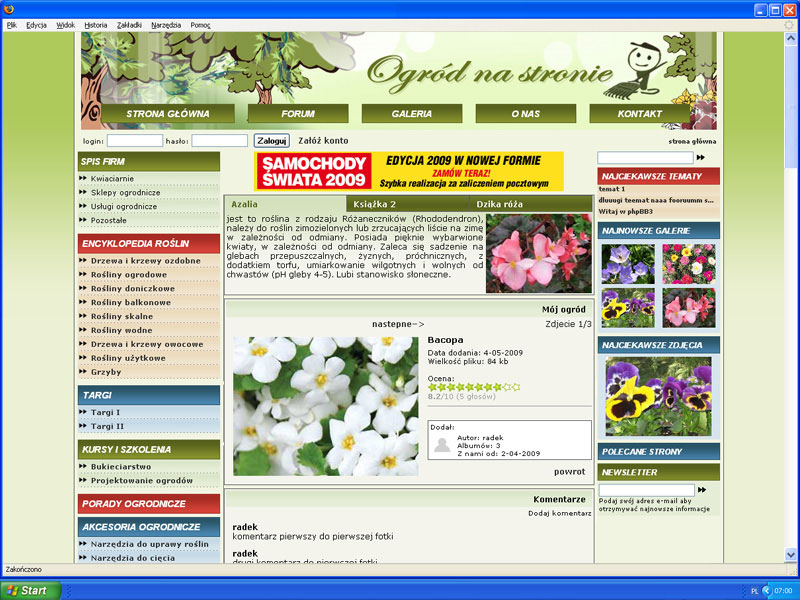Open the mixed colorful flowers gallery thumbnail
Viewport: 800px width, 600px height.
tap(689, 264)
